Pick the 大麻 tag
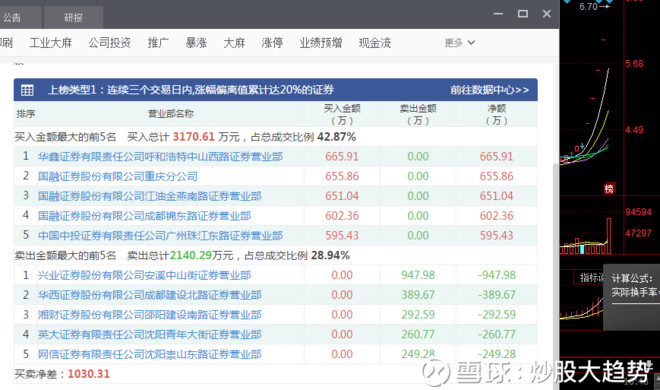This screenshot has height=390, width=660. (x=234, y=43)
